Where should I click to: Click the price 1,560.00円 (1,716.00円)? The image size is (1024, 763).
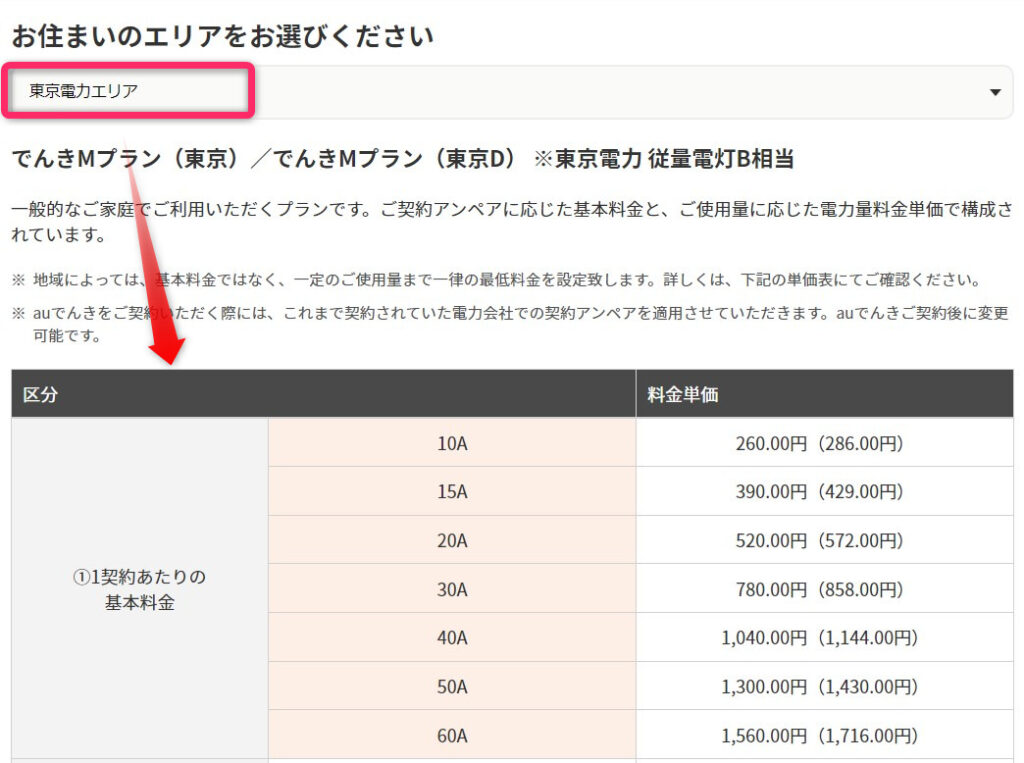(819, 736)
